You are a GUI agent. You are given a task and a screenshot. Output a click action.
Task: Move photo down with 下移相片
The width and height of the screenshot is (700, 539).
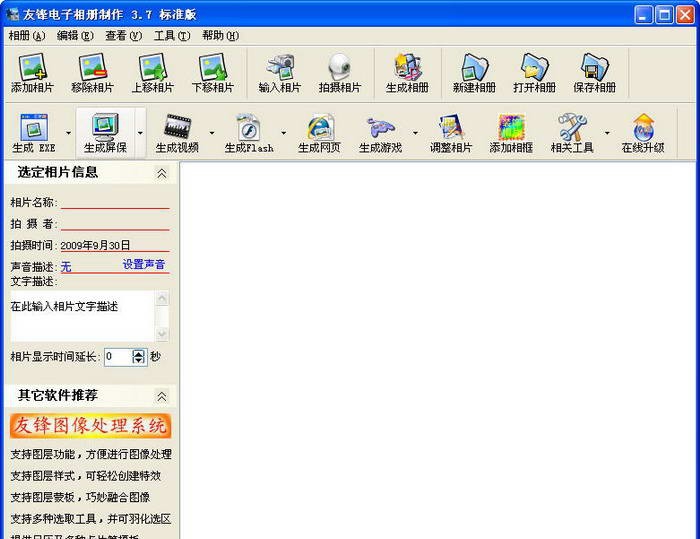click(x=213, y=73)
